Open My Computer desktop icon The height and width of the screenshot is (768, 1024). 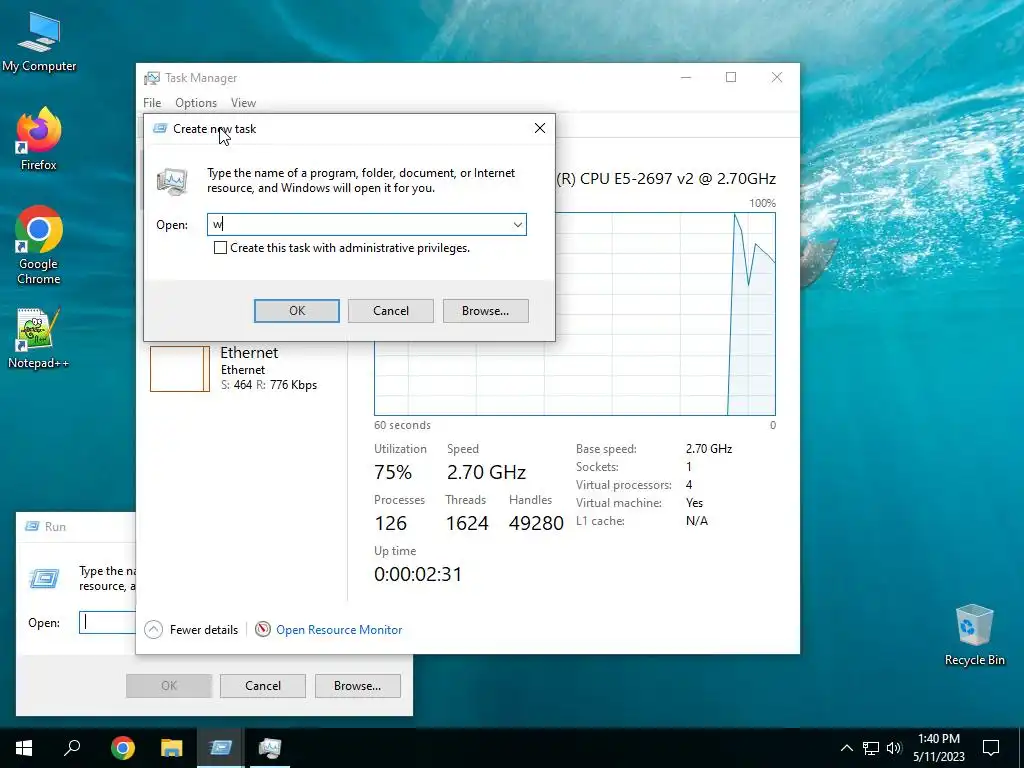click(x=39, y=40)
